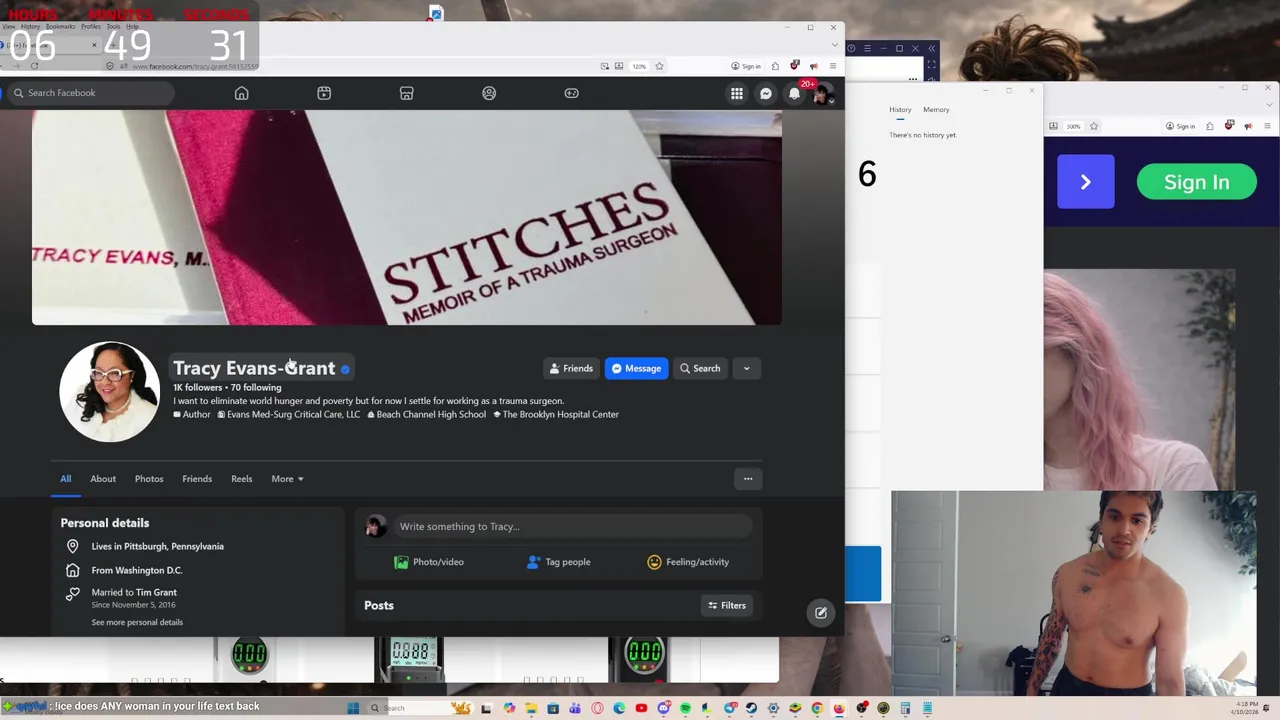The image size is (1280, 720).
Task: Open the Tim Grant profile link
Action: pyautogui.click(x=156, y=592)
